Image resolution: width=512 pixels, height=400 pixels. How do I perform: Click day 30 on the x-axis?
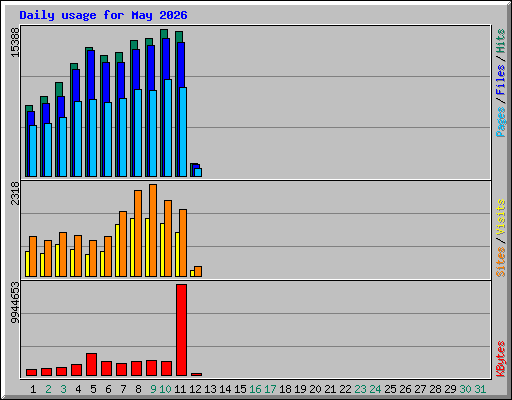pos(465,389)
